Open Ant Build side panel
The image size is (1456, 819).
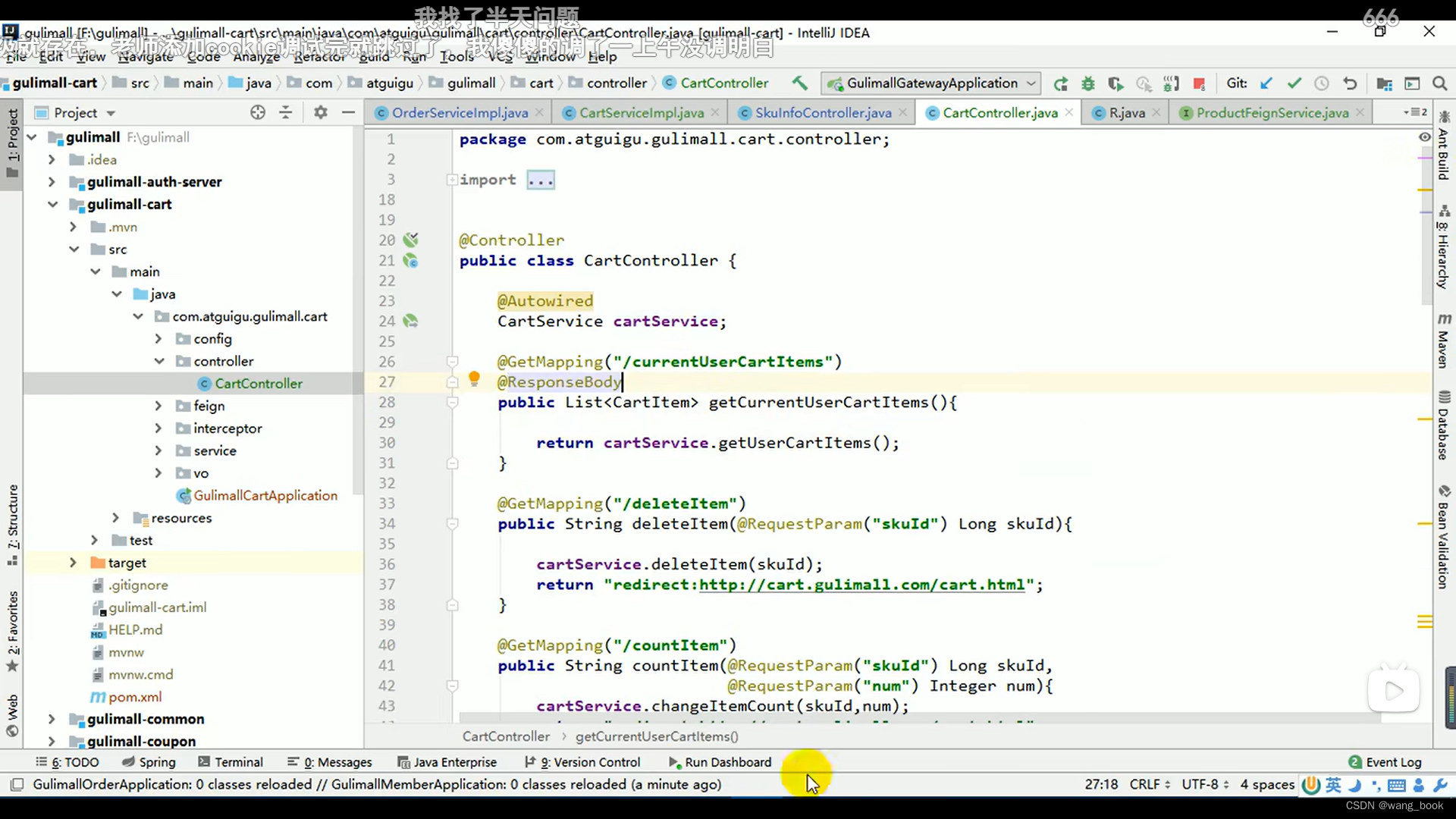tap(1444, 147)
